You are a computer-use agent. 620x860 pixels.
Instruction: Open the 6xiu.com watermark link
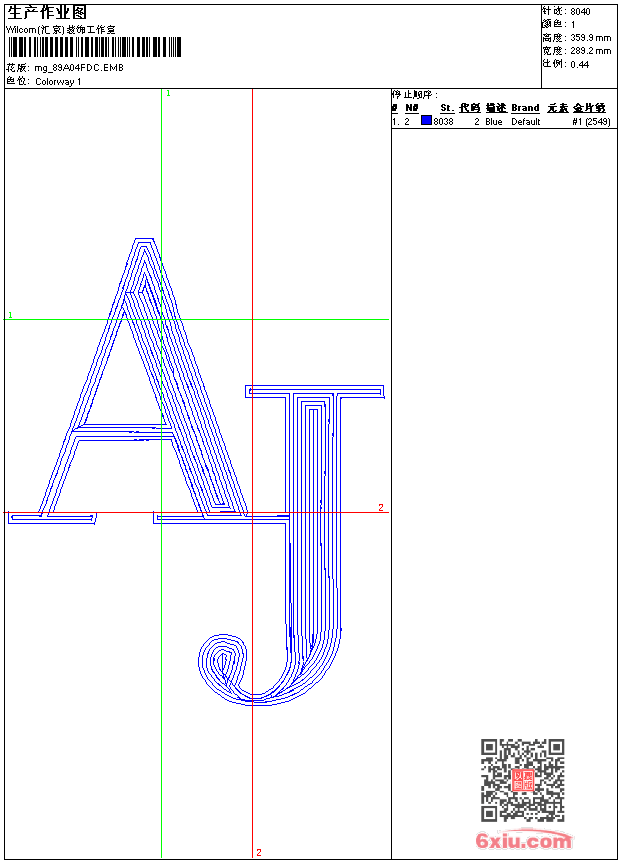click(x=523, y=841)
